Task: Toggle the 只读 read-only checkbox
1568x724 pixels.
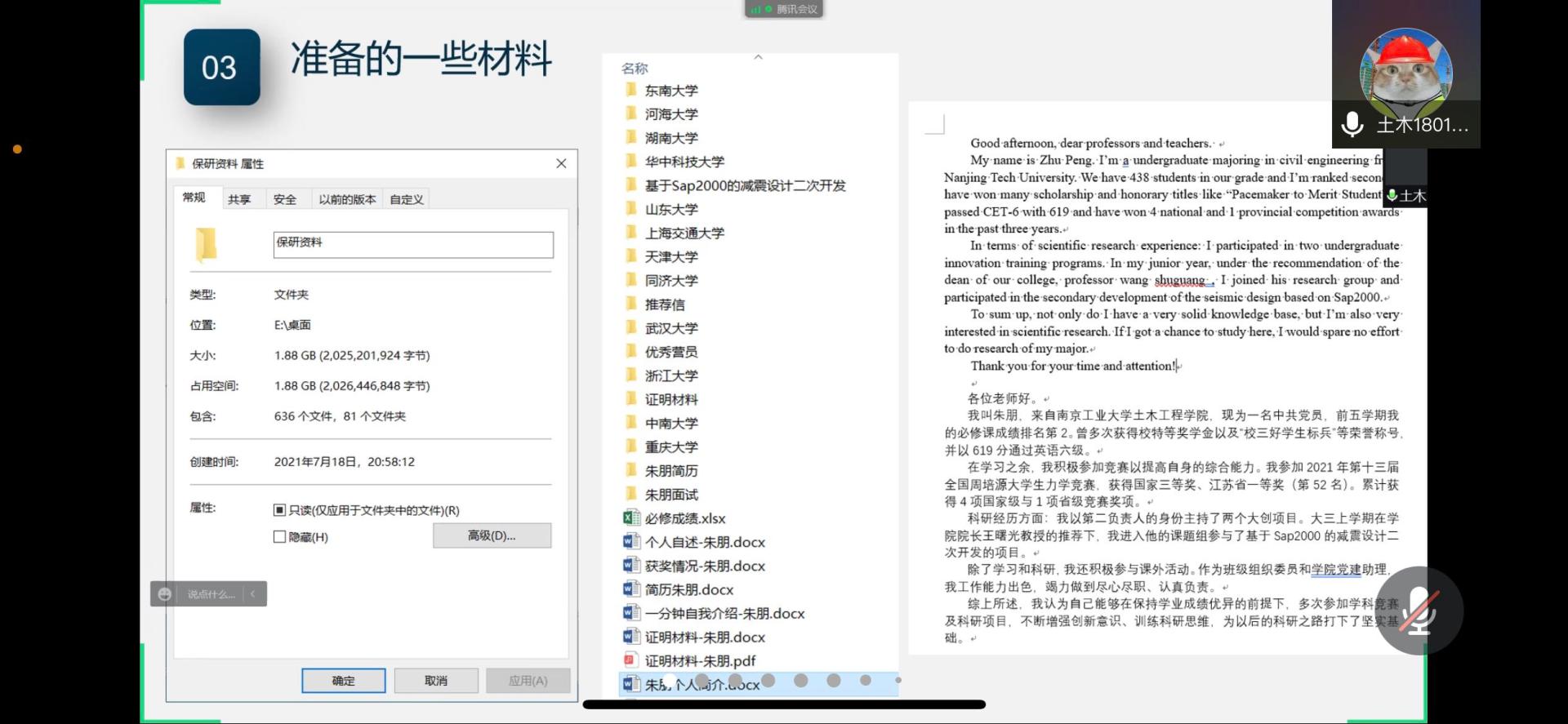Action: pyautogui.click(x=279, y=510)
